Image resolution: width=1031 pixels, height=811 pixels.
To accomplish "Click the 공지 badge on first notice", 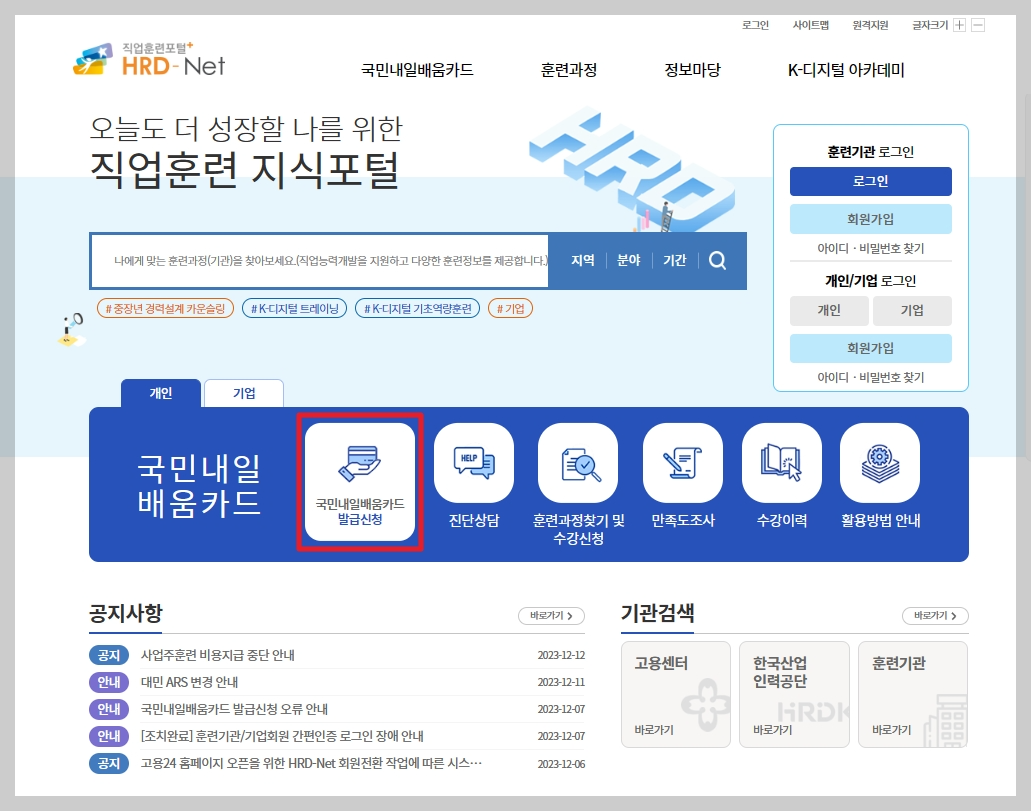I will (x=108, y=655).
